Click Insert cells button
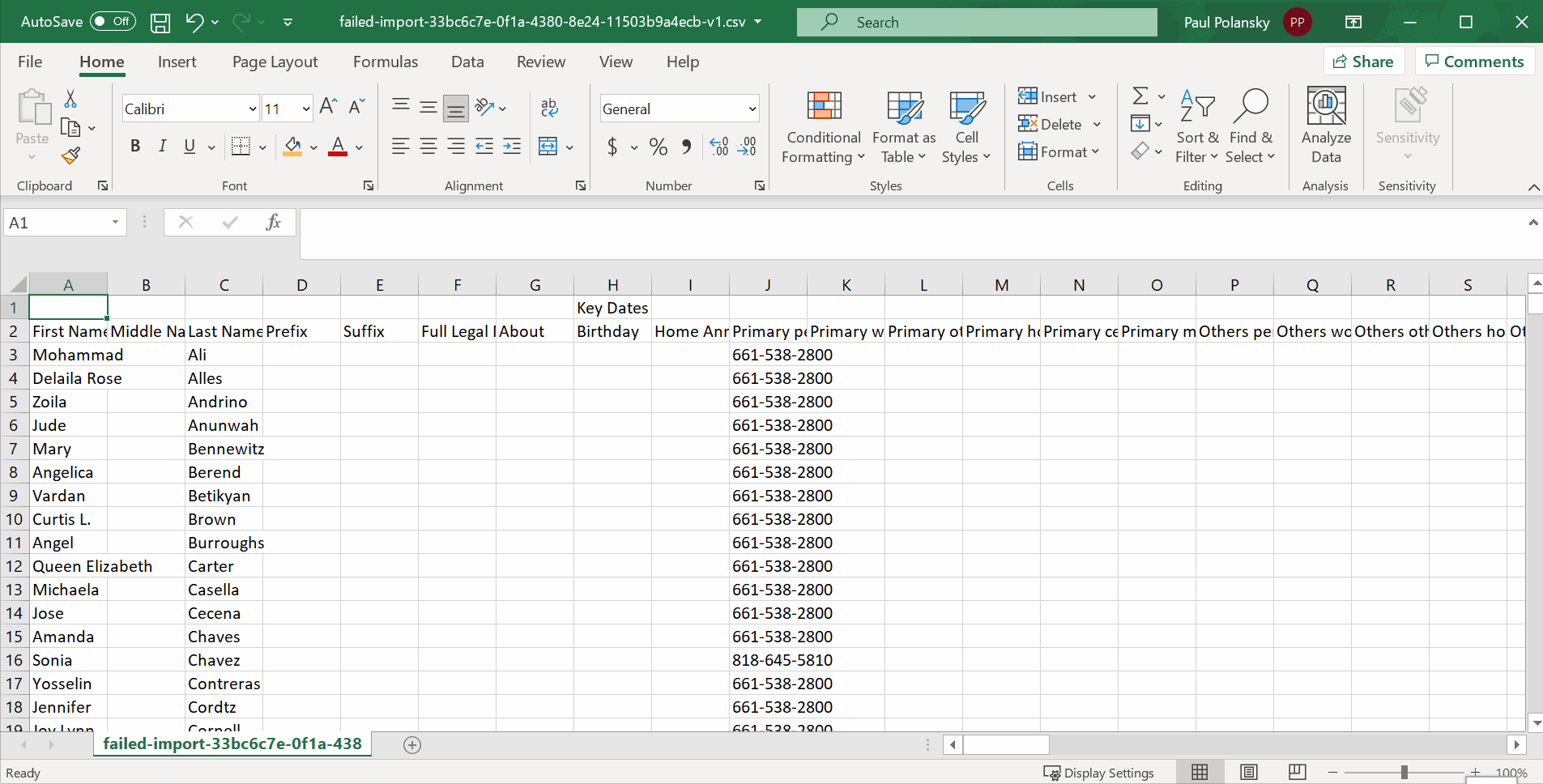 click(x=1048, y=96)
